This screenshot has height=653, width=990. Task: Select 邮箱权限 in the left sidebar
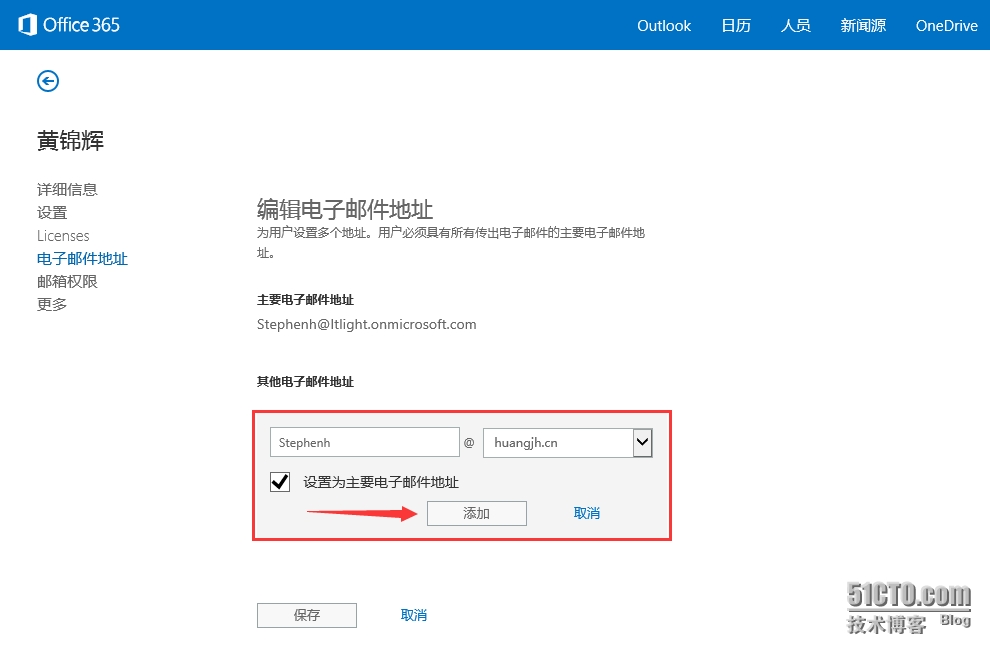pos(67,282)
